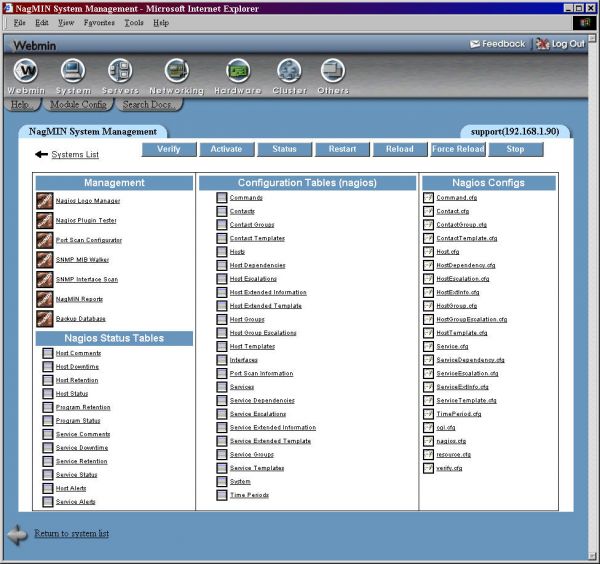
Task: Open the Host Groups configuration link
Action: point(247,319)
